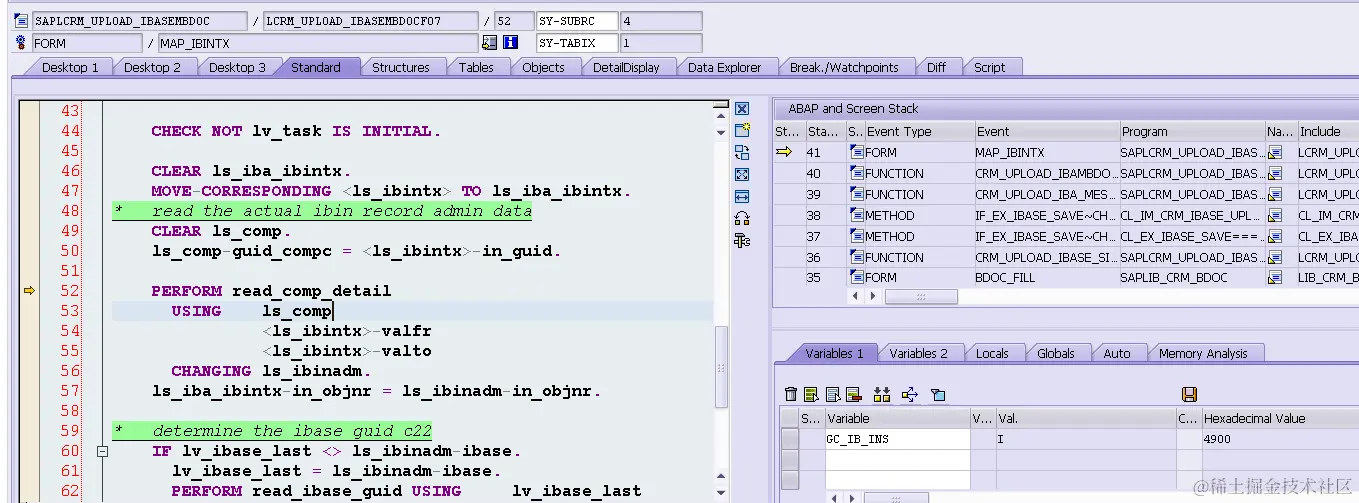Click hexadecimal value 4900
The width and height of the screenshot is (1359, 503).
(1218, 439)
